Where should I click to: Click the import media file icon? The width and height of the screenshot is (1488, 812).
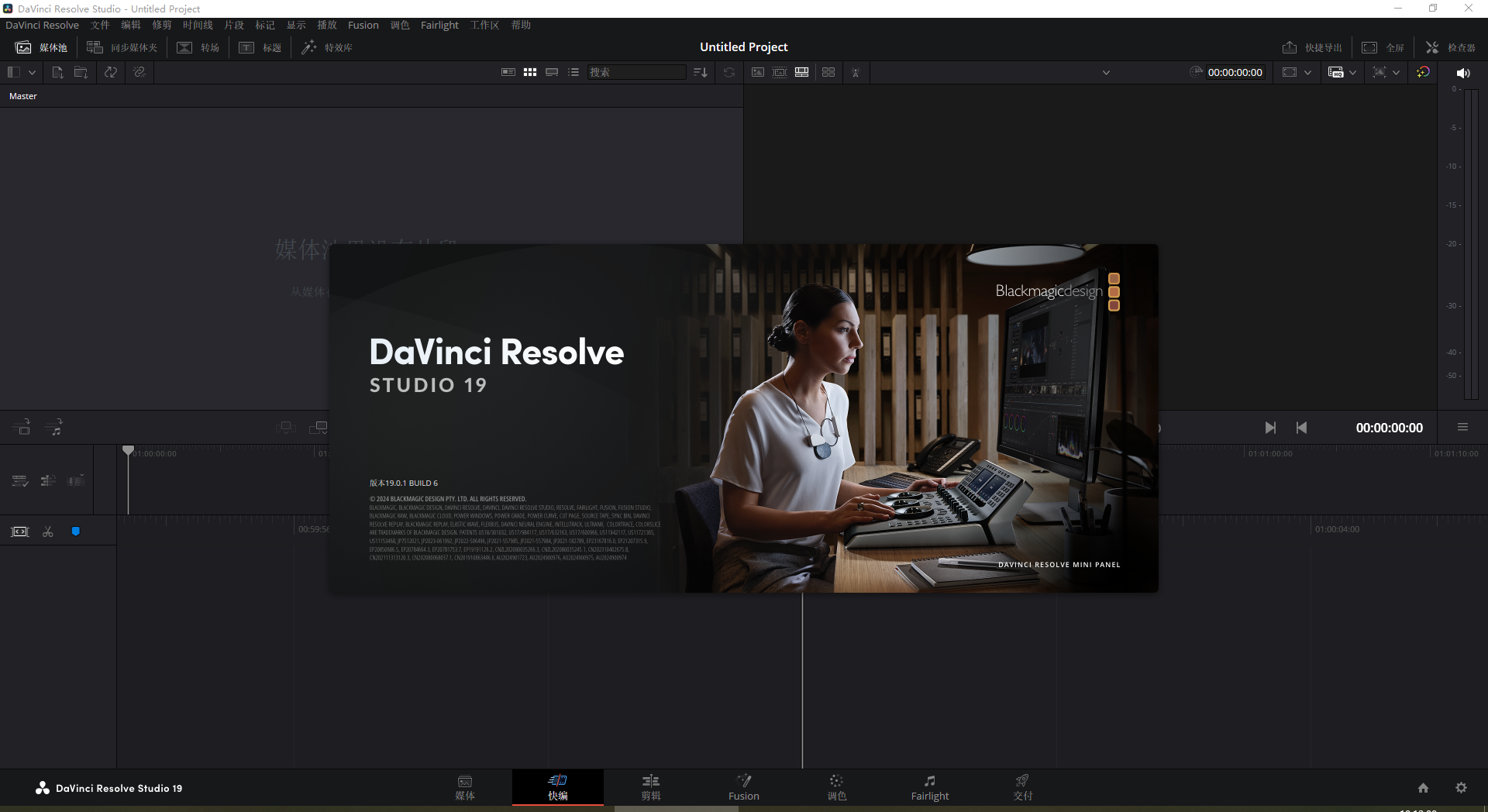(57, 72)
